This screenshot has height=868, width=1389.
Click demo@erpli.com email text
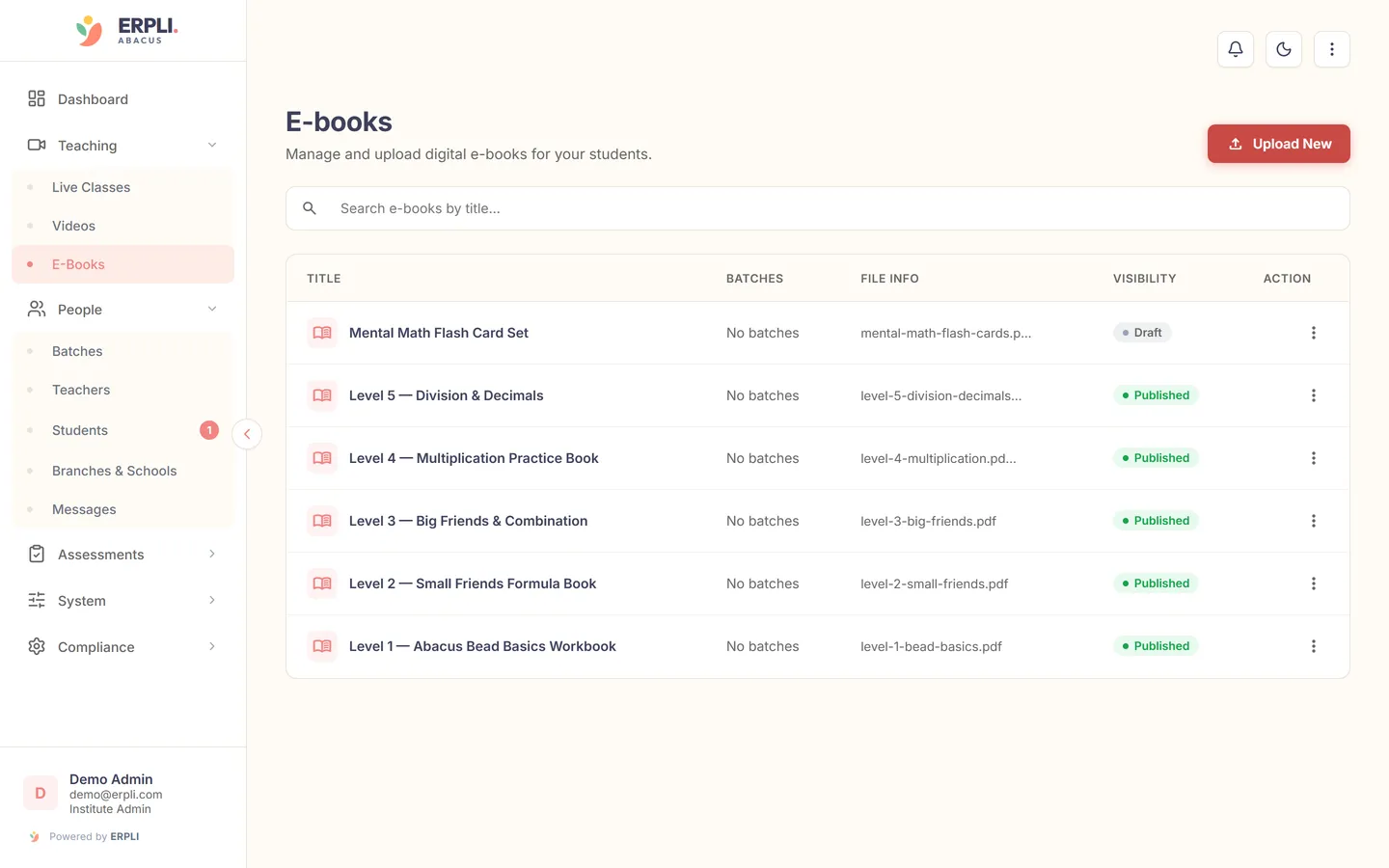coord(116,795)
